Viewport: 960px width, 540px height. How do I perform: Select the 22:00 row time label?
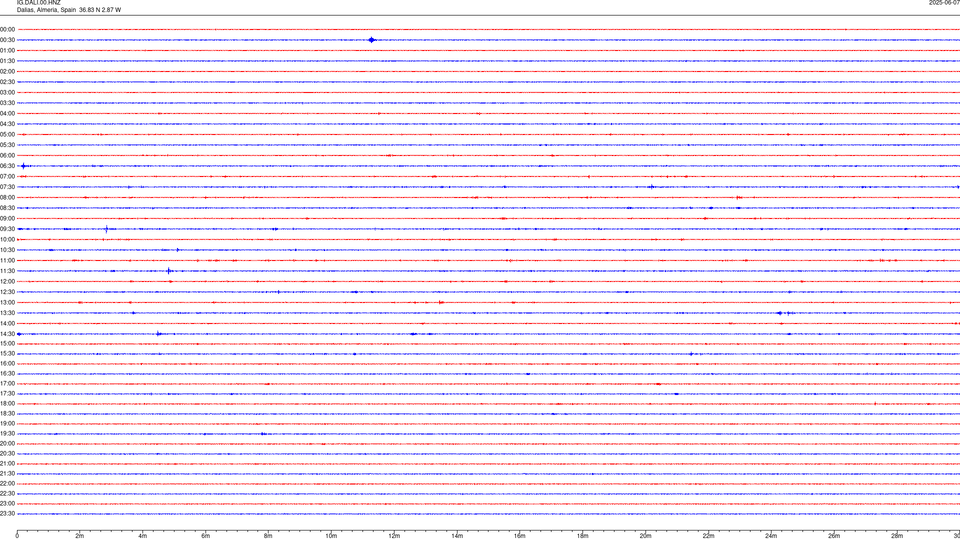tap(7, 484)
